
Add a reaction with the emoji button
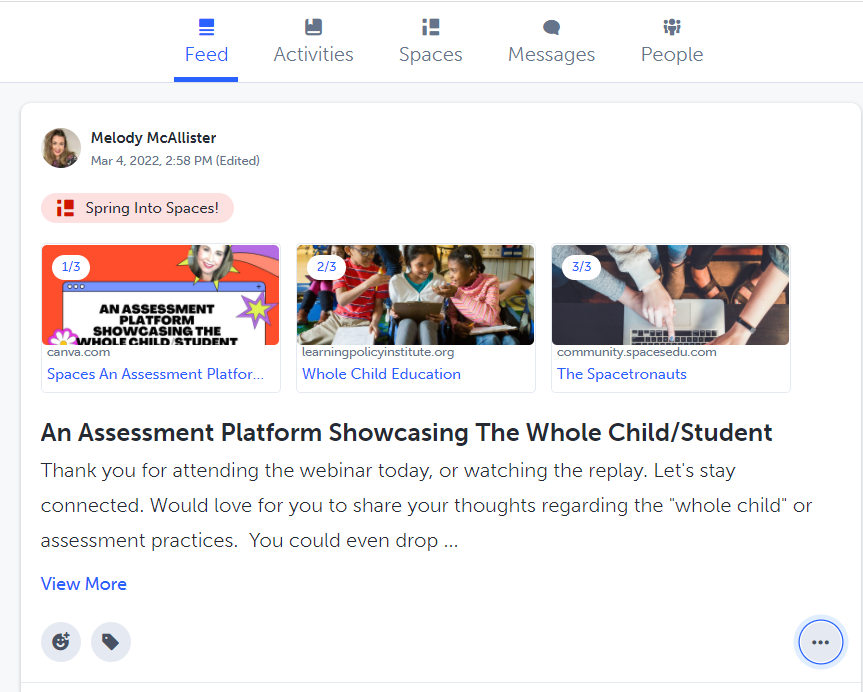pyautogui.click(x=61, y=642)
